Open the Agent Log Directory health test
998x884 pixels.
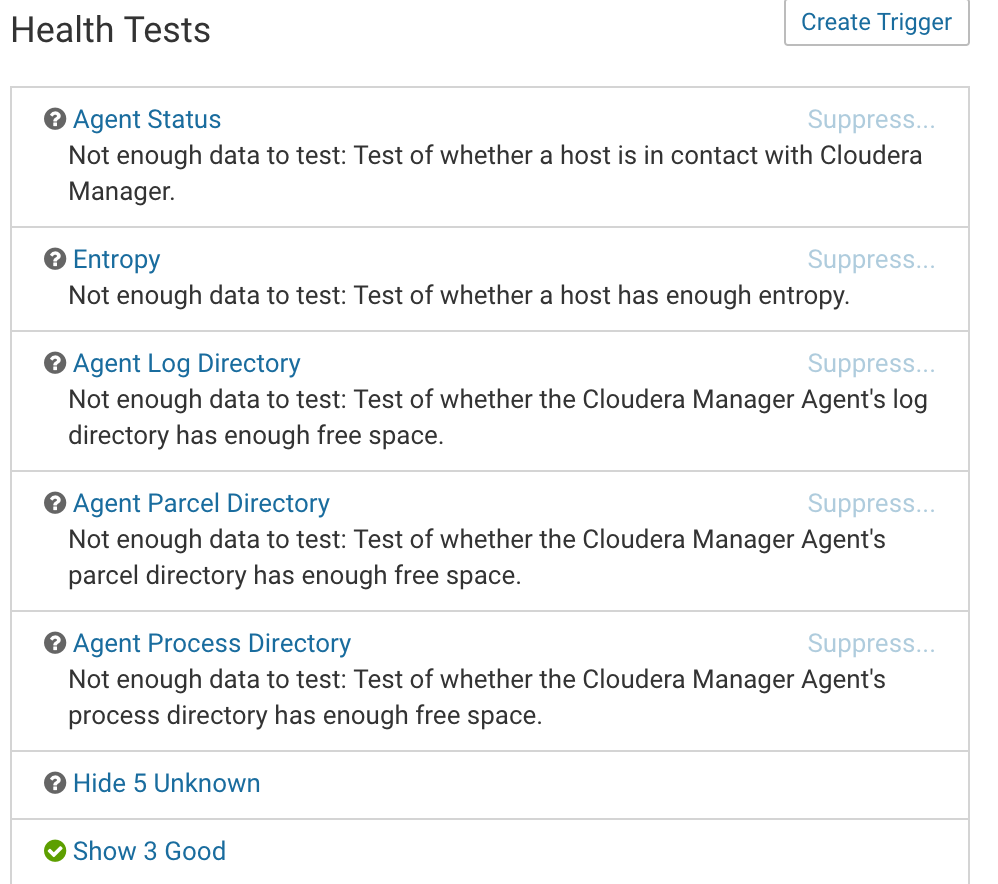point(186,363)
